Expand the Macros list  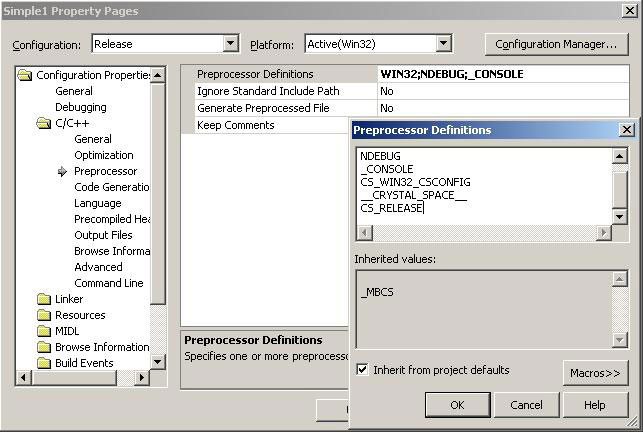[x=595, y=373]
